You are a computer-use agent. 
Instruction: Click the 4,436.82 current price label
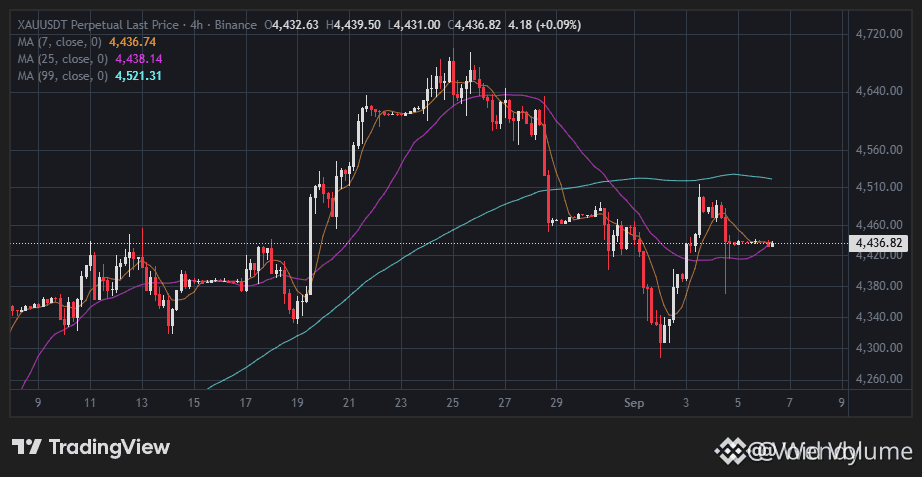878,243
